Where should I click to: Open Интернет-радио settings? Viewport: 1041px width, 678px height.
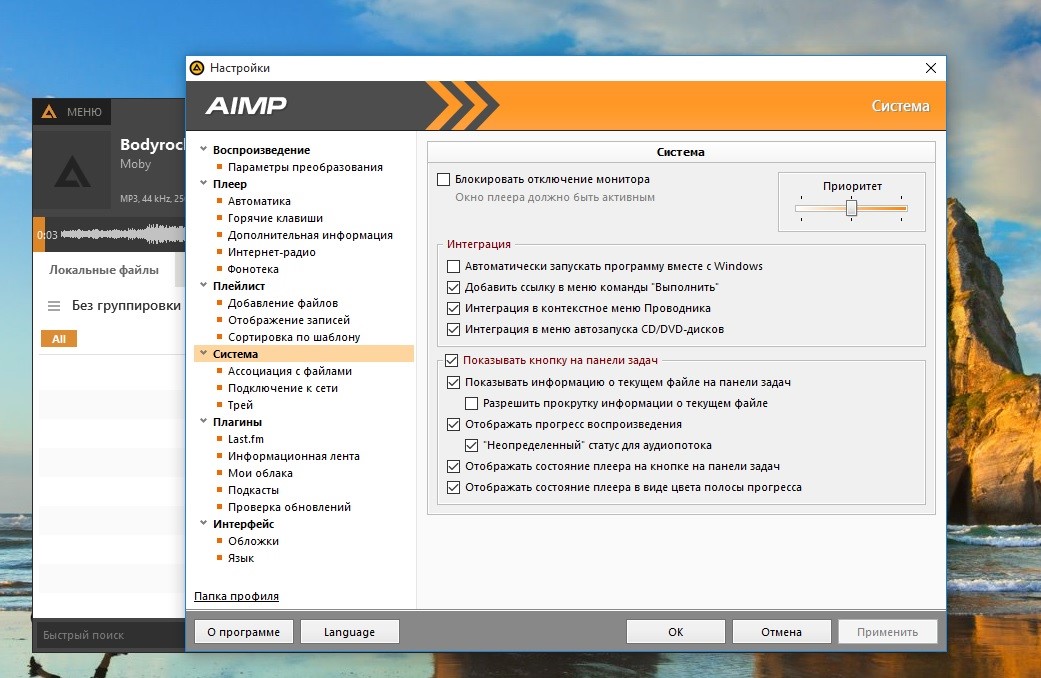point(272,252)
